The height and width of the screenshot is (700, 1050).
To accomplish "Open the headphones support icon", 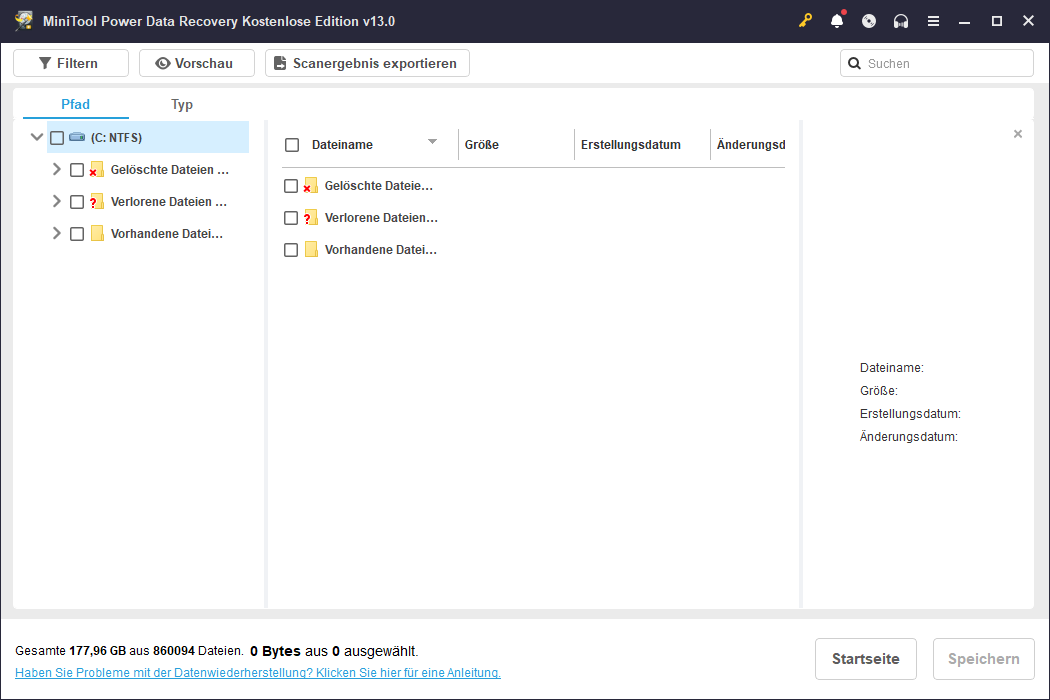I will (901, 21).
